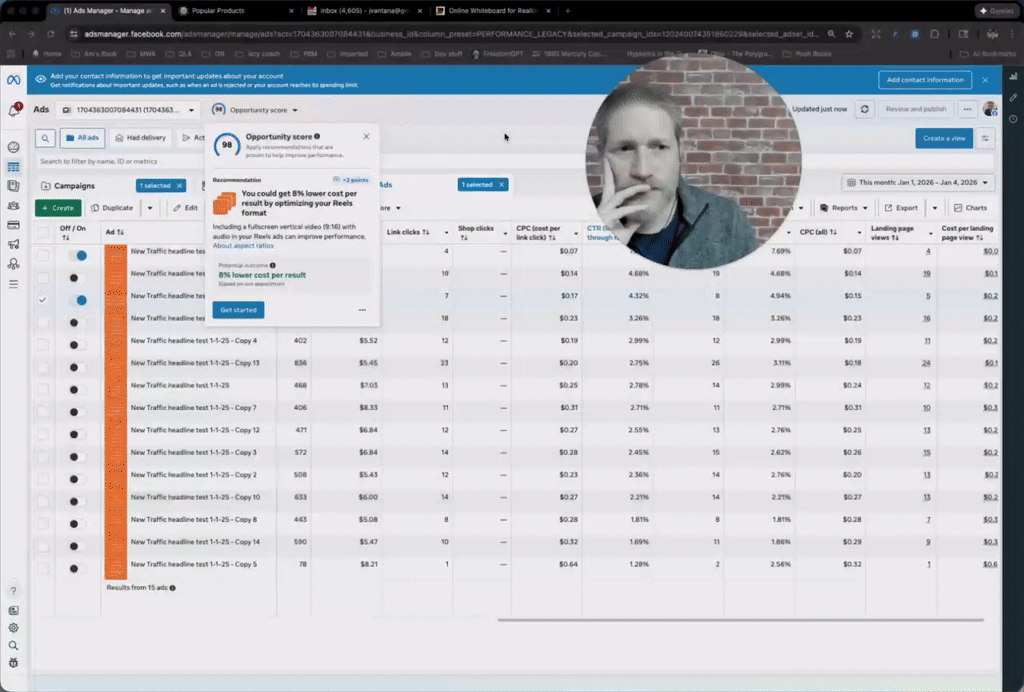Open the notifications bell with red badge
This screenshot has width=1024, height=692.
coord(14,110)
